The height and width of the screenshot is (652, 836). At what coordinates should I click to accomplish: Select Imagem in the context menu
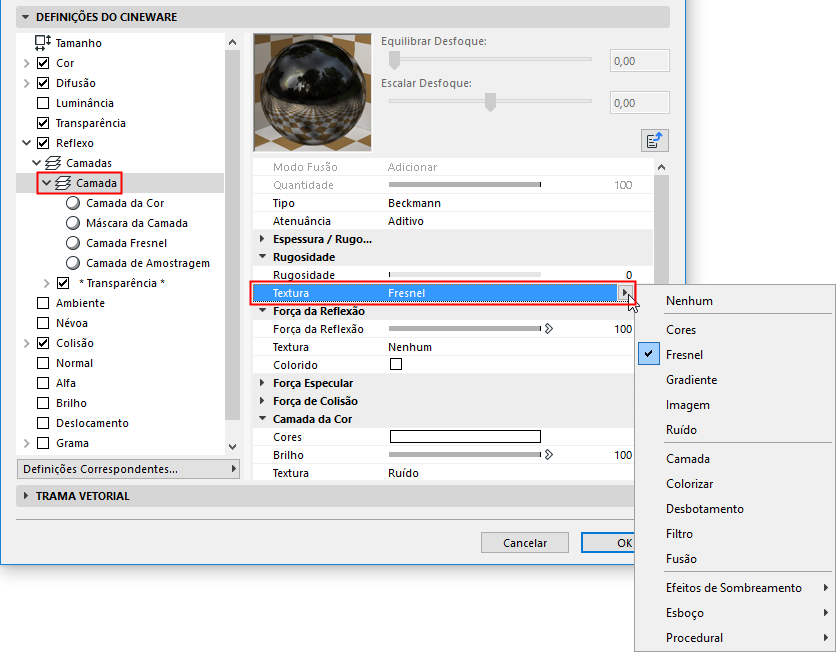(x=688, y=405)
